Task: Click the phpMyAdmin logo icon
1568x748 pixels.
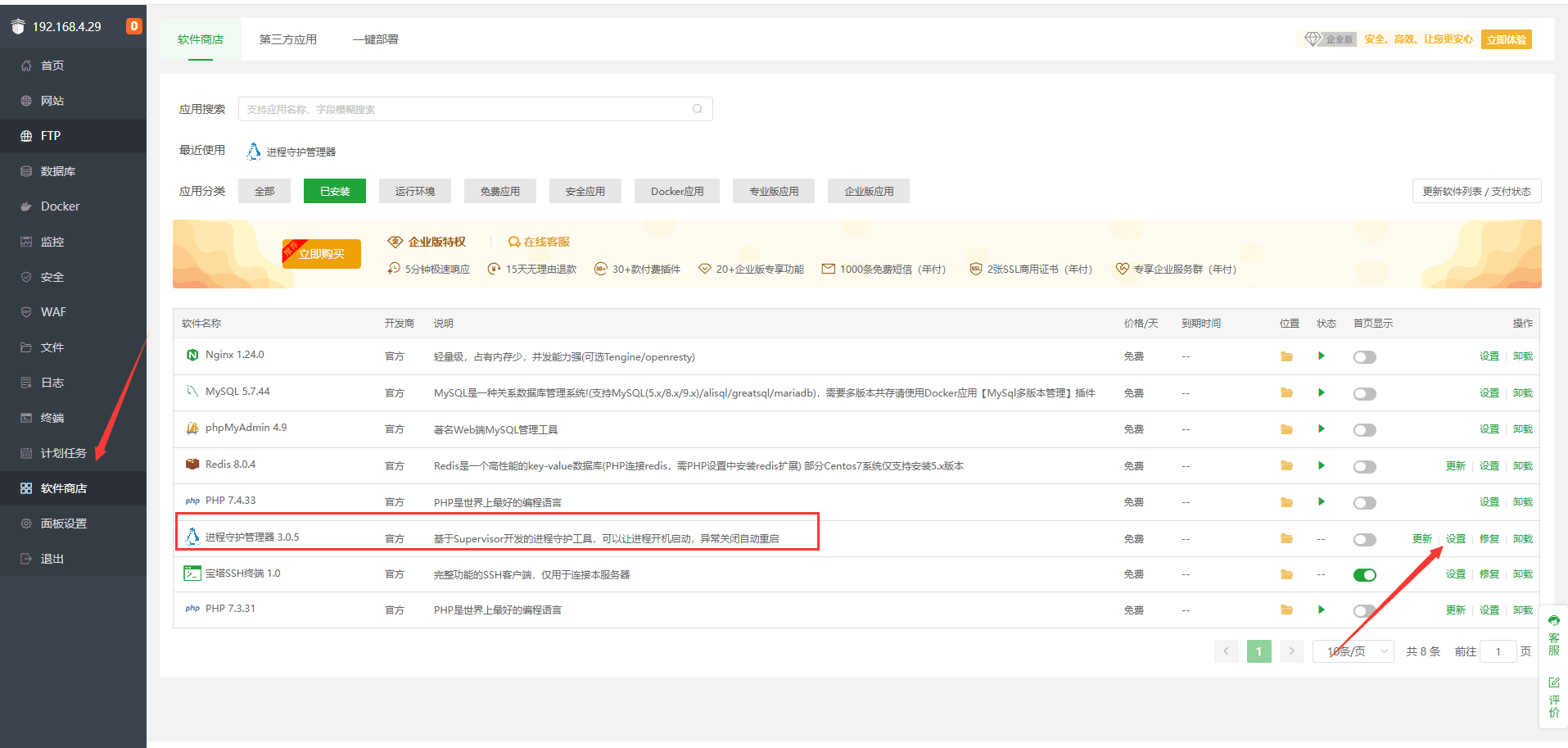Action: click(x=192, y=428)
